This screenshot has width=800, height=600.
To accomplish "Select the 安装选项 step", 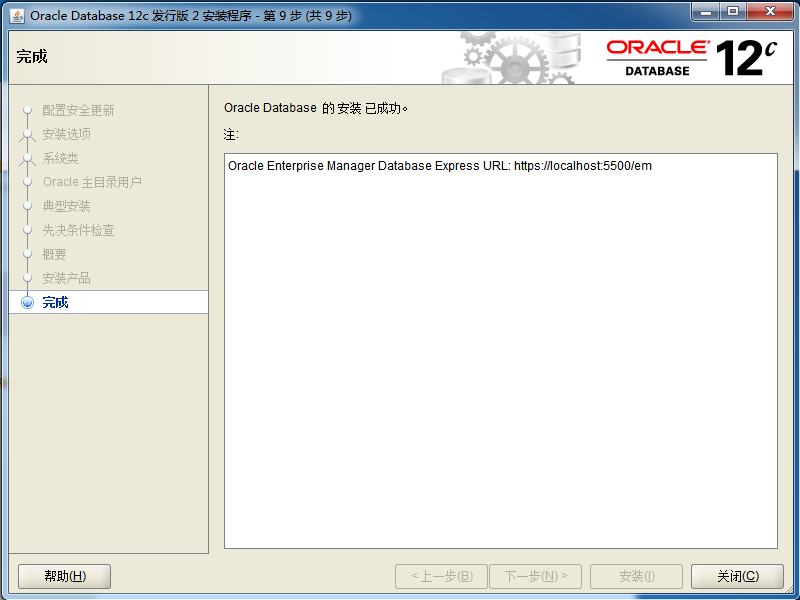I will (66, 134).
